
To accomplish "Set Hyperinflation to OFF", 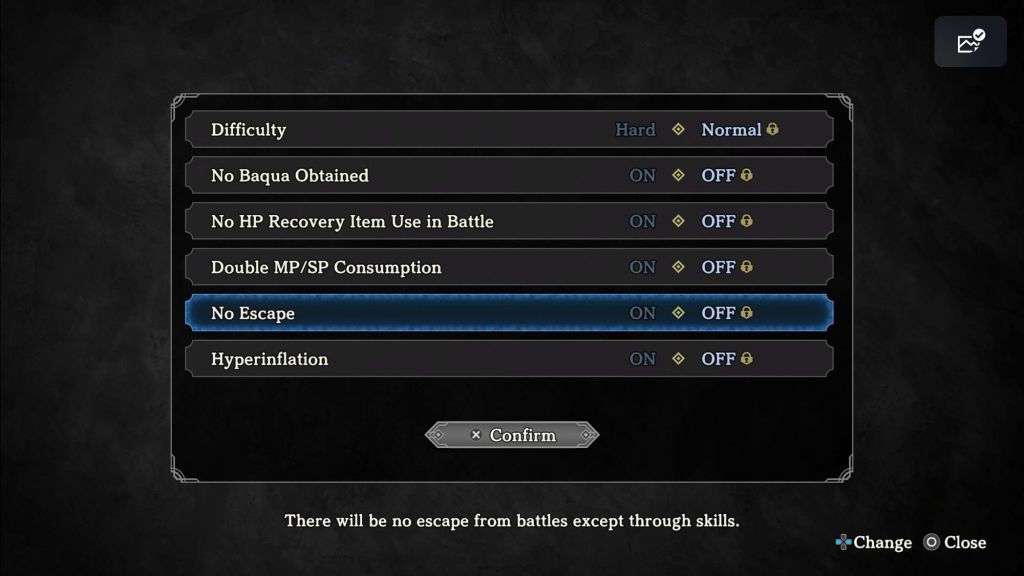I will [x=718, y=359].
